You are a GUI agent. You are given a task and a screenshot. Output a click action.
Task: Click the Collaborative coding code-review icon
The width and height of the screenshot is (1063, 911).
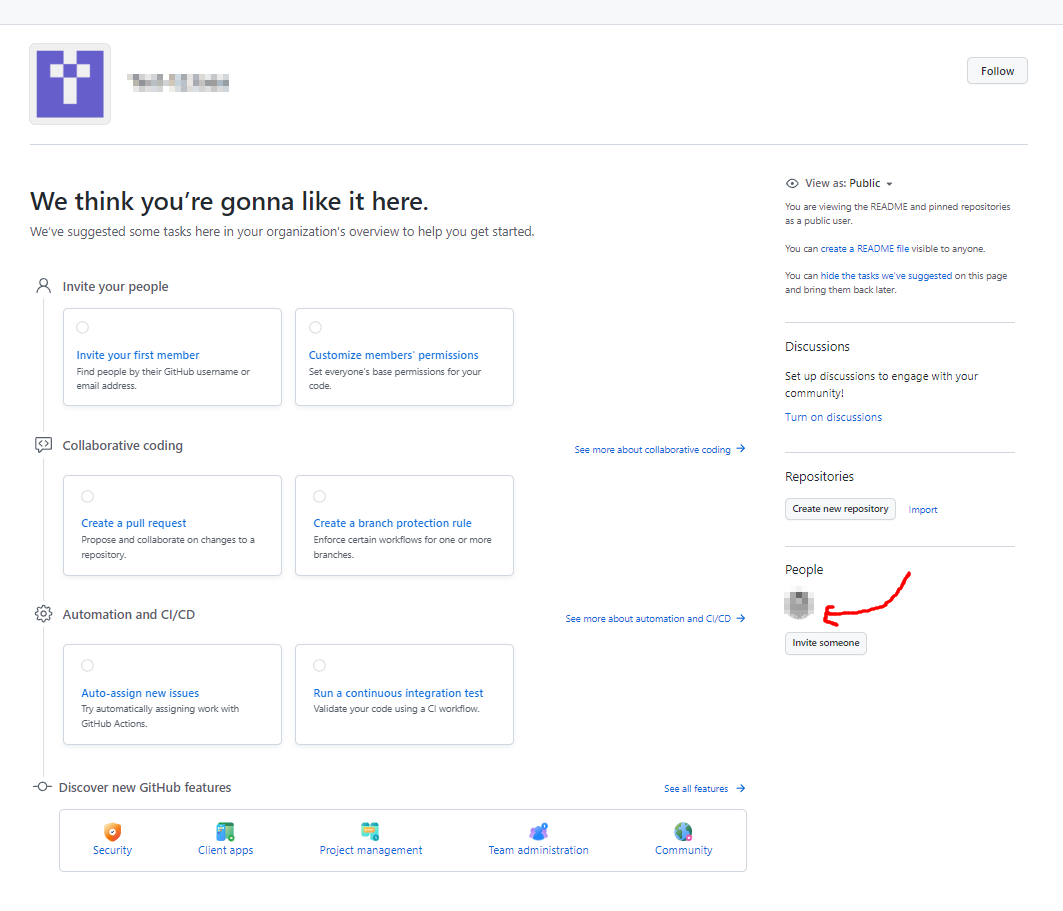pos(43,445)
